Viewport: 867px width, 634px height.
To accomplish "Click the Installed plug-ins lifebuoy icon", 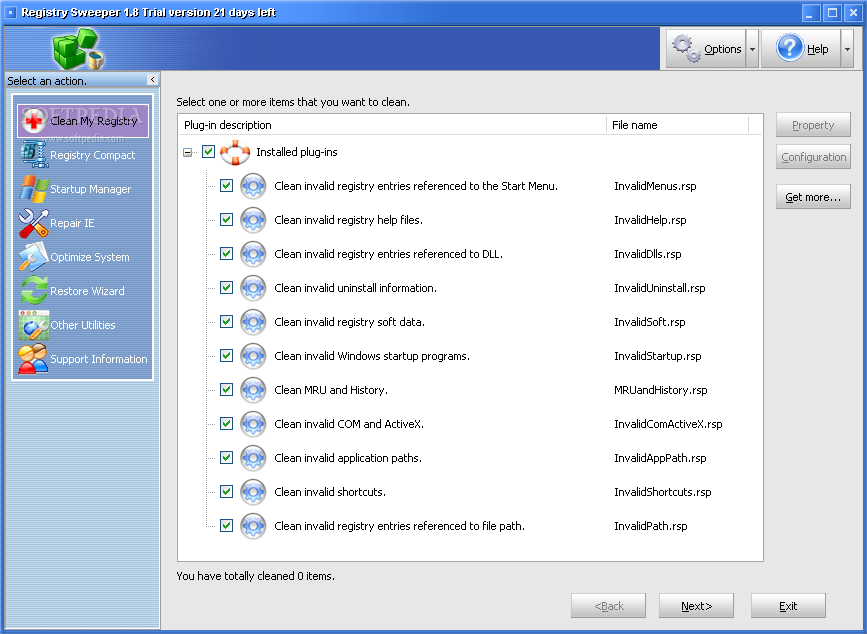I will coord(235,152).
